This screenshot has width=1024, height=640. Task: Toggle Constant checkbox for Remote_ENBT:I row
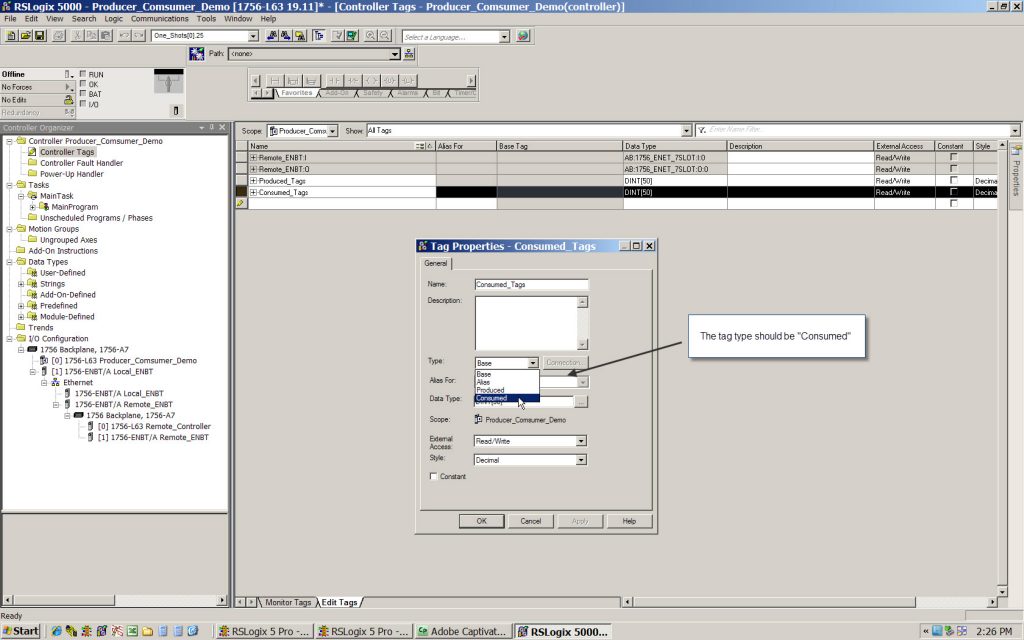tap(953, 157)
